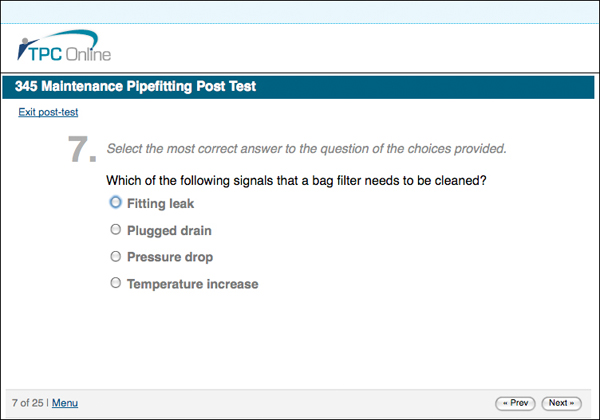Choose the Plugged drain radio option
The height and width of the screenshot is (420, 600).
click(x=116, y=230)
